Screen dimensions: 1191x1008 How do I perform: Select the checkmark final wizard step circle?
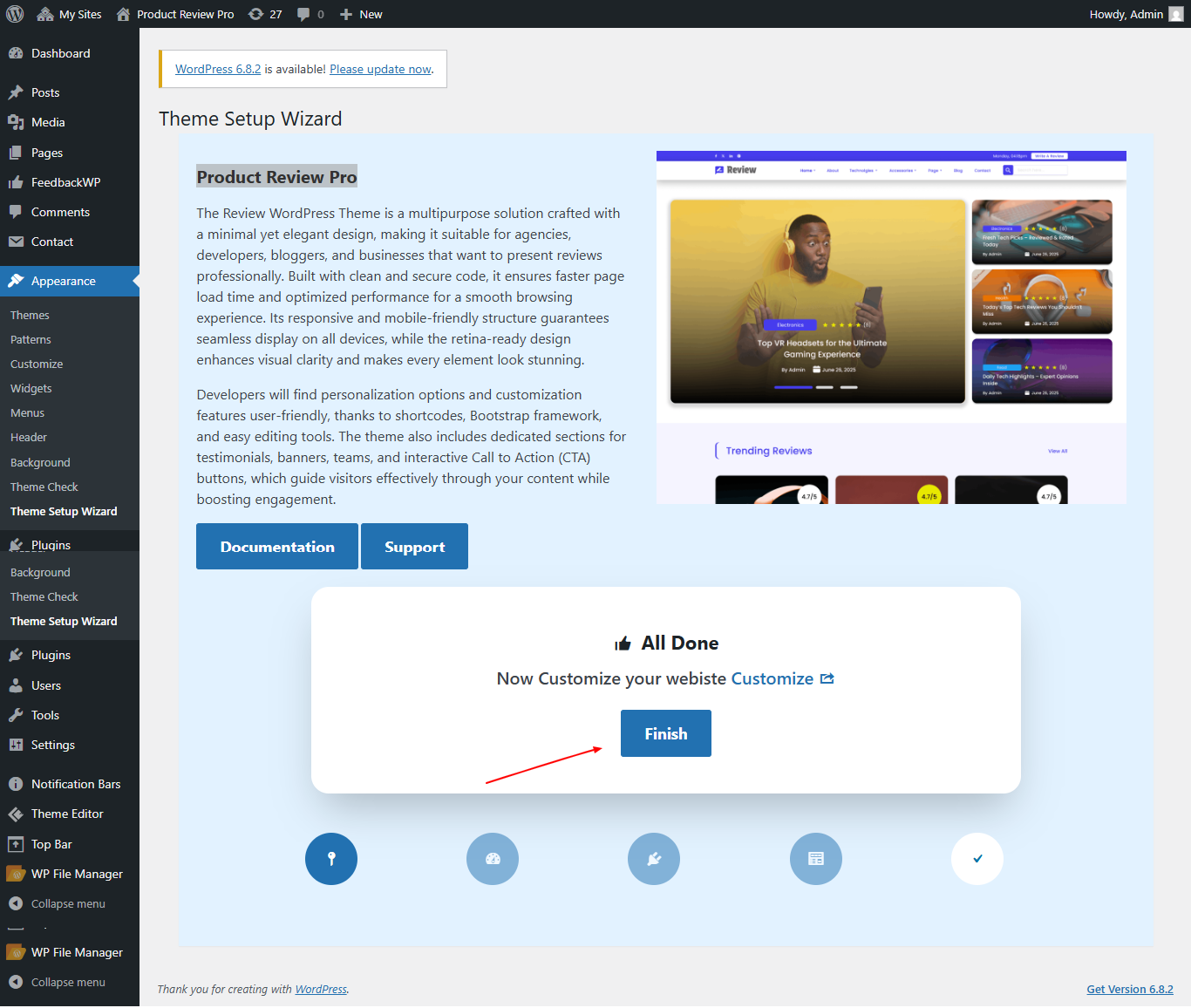click(977, 859)
